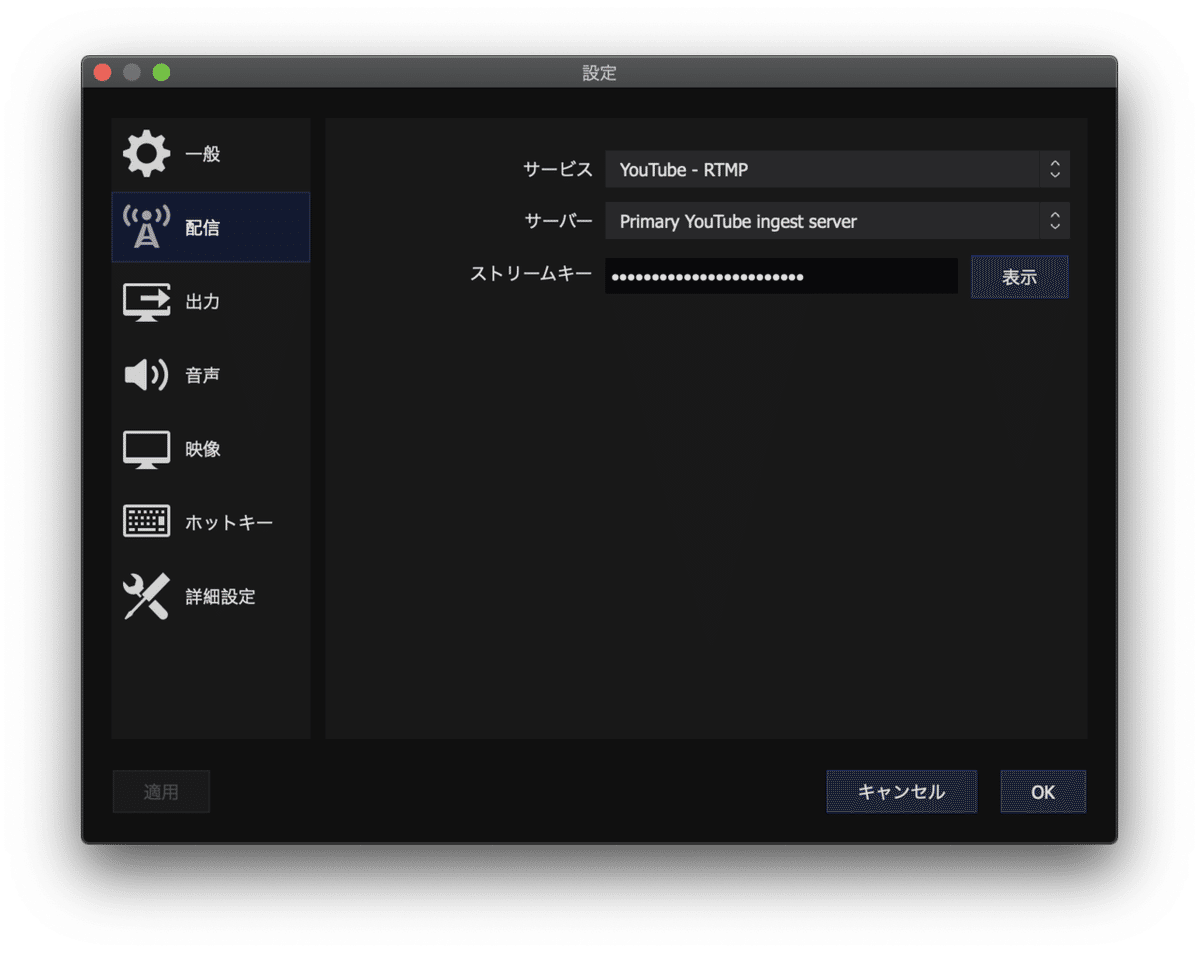
Task: Click the stepper arrows on サービス combo box
Action: (1054, 169)
